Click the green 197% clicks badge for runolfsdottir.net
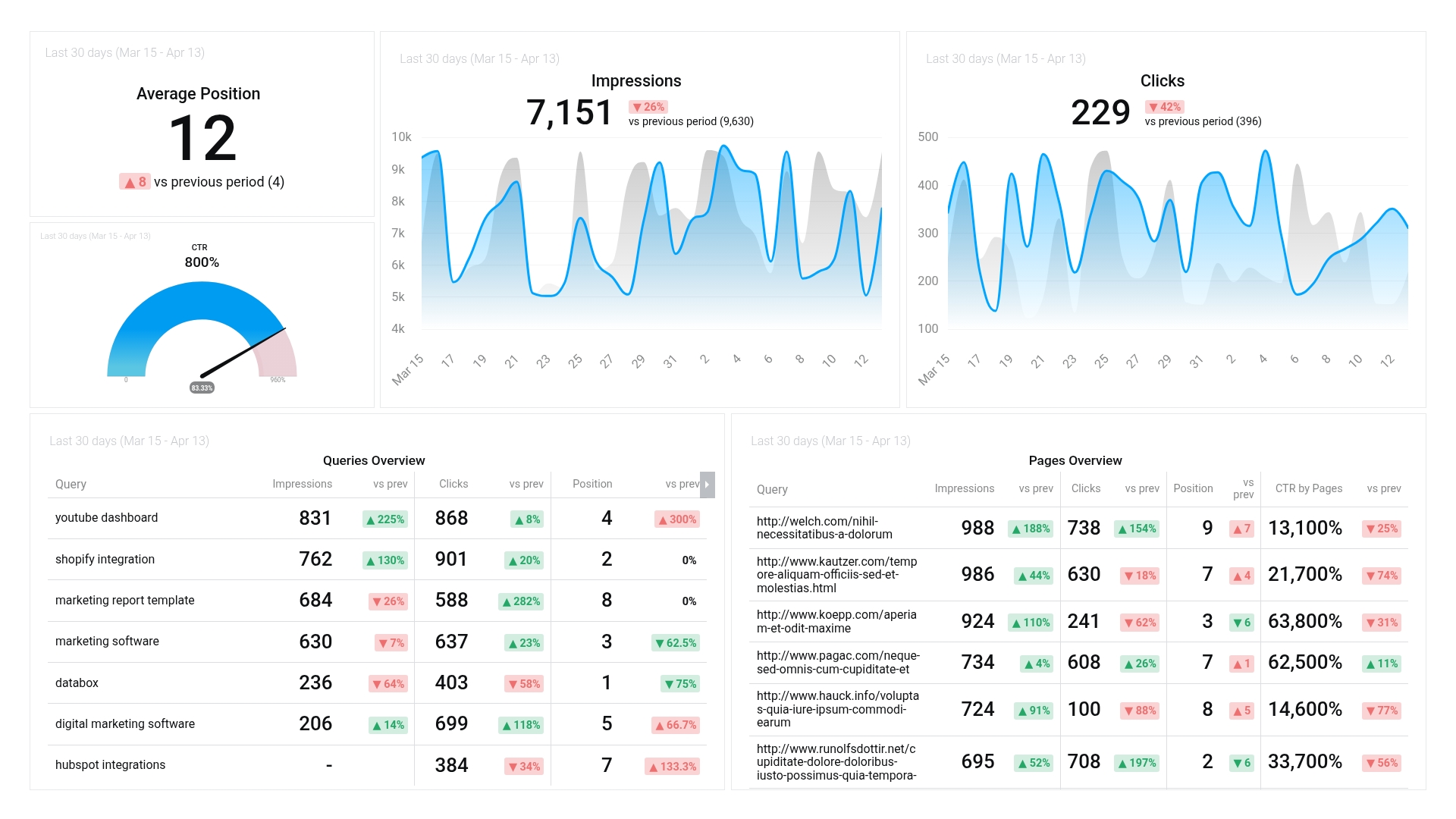Screen dimensions: 1456x819 pos(1137,764)
